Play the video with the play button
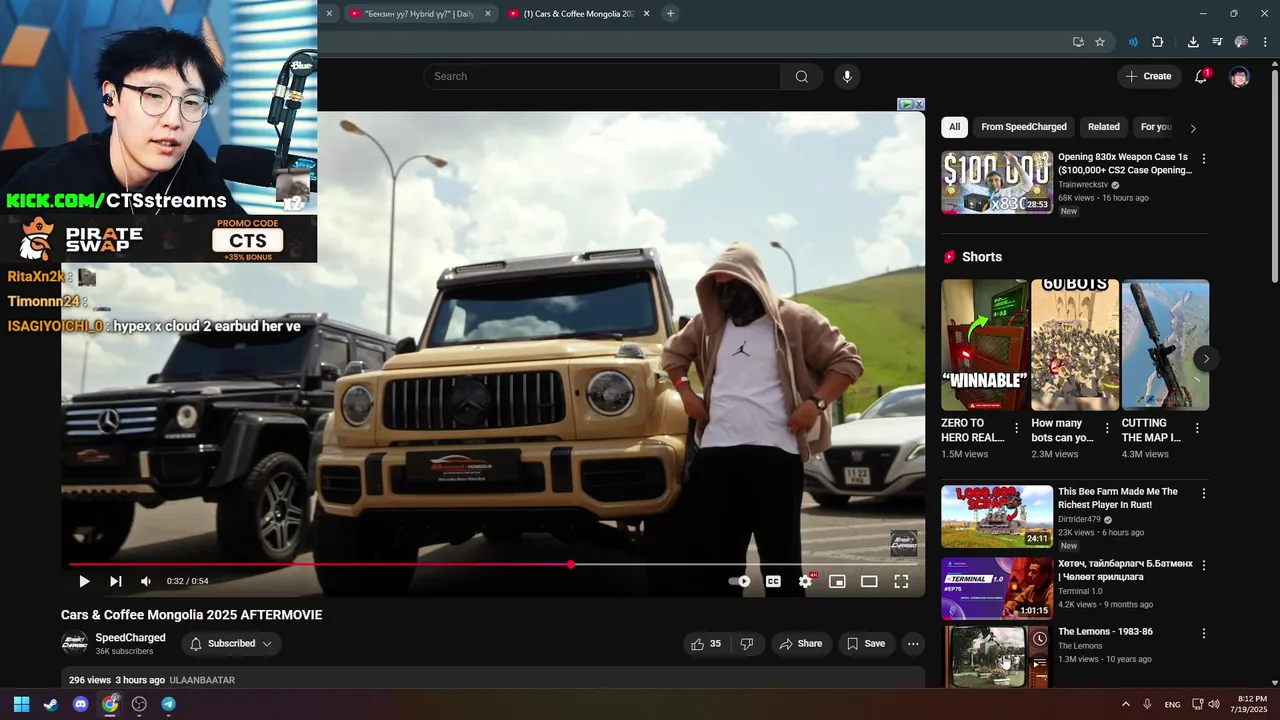 [x=84, y=581]
